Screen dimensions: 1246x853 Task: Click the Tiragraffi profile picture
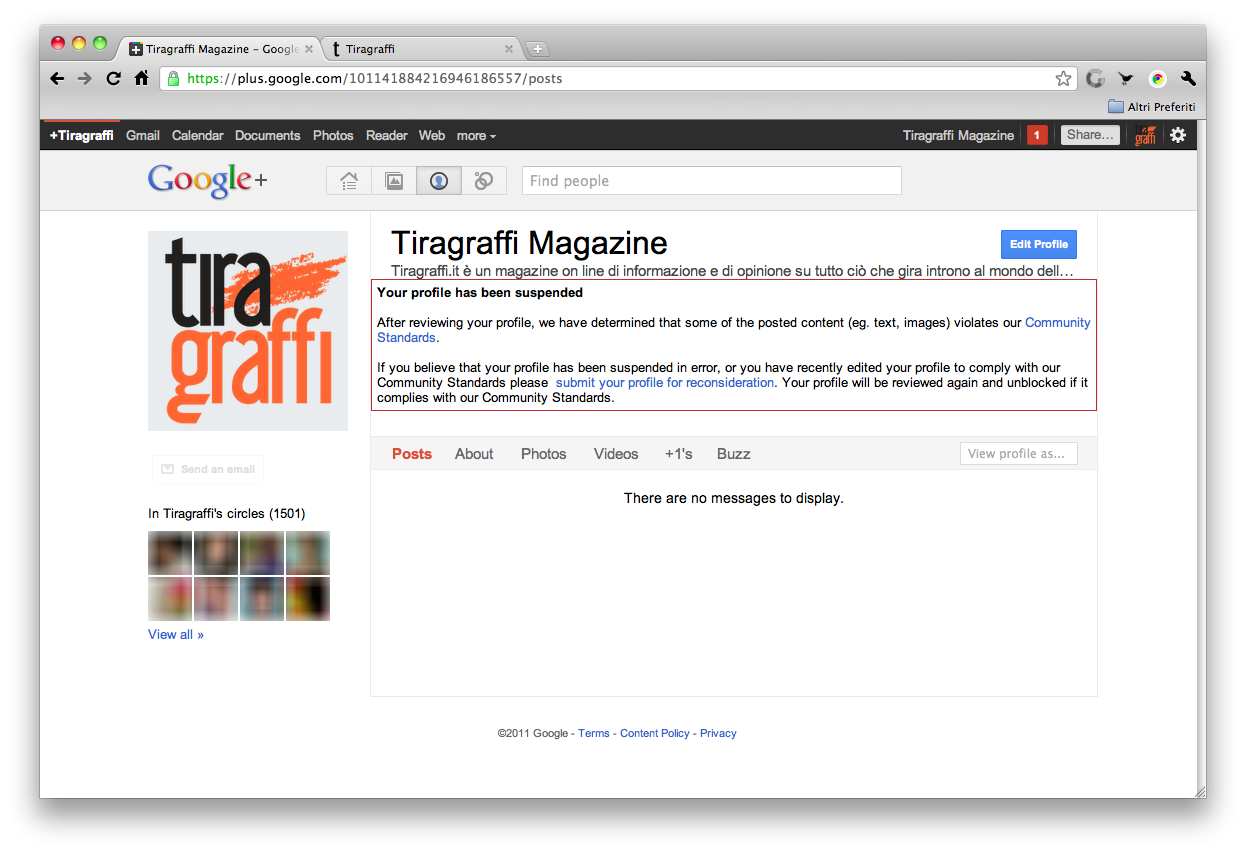coord(248,331)
